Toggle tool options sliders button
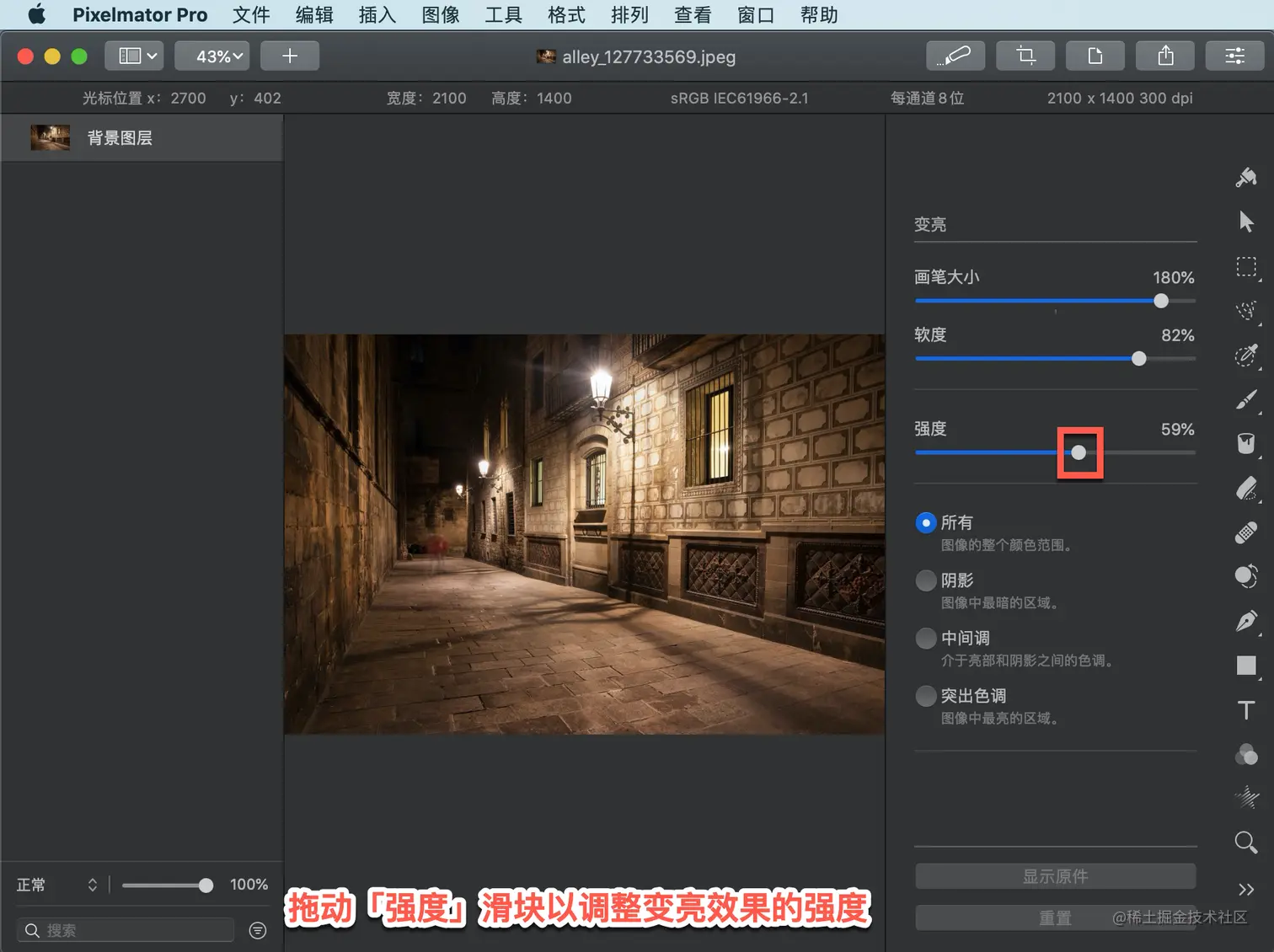Image resolution: width=1274 pixels, height=952 pixels. (x=1234, y=56)
